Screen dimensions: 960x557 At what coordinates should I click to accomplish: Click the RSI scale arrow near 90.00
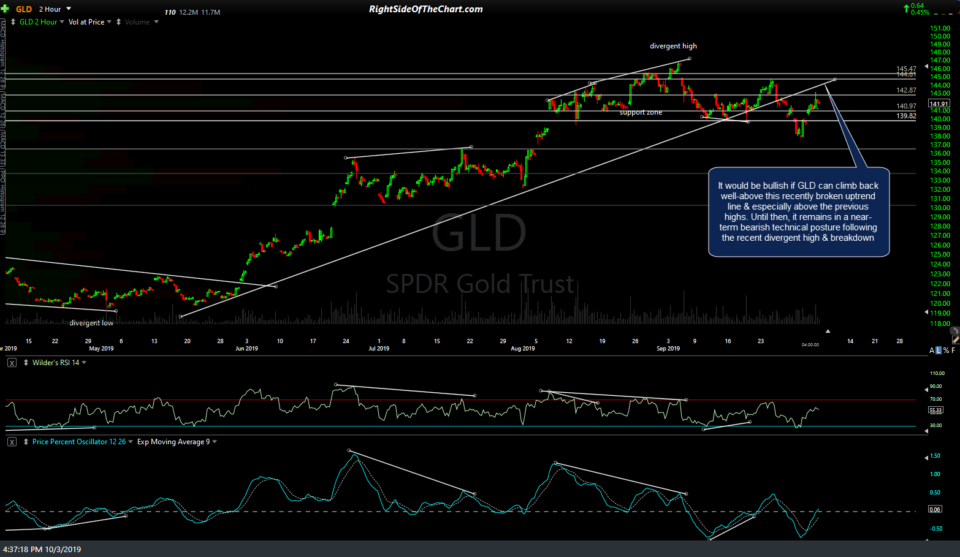tap(926, 388)
